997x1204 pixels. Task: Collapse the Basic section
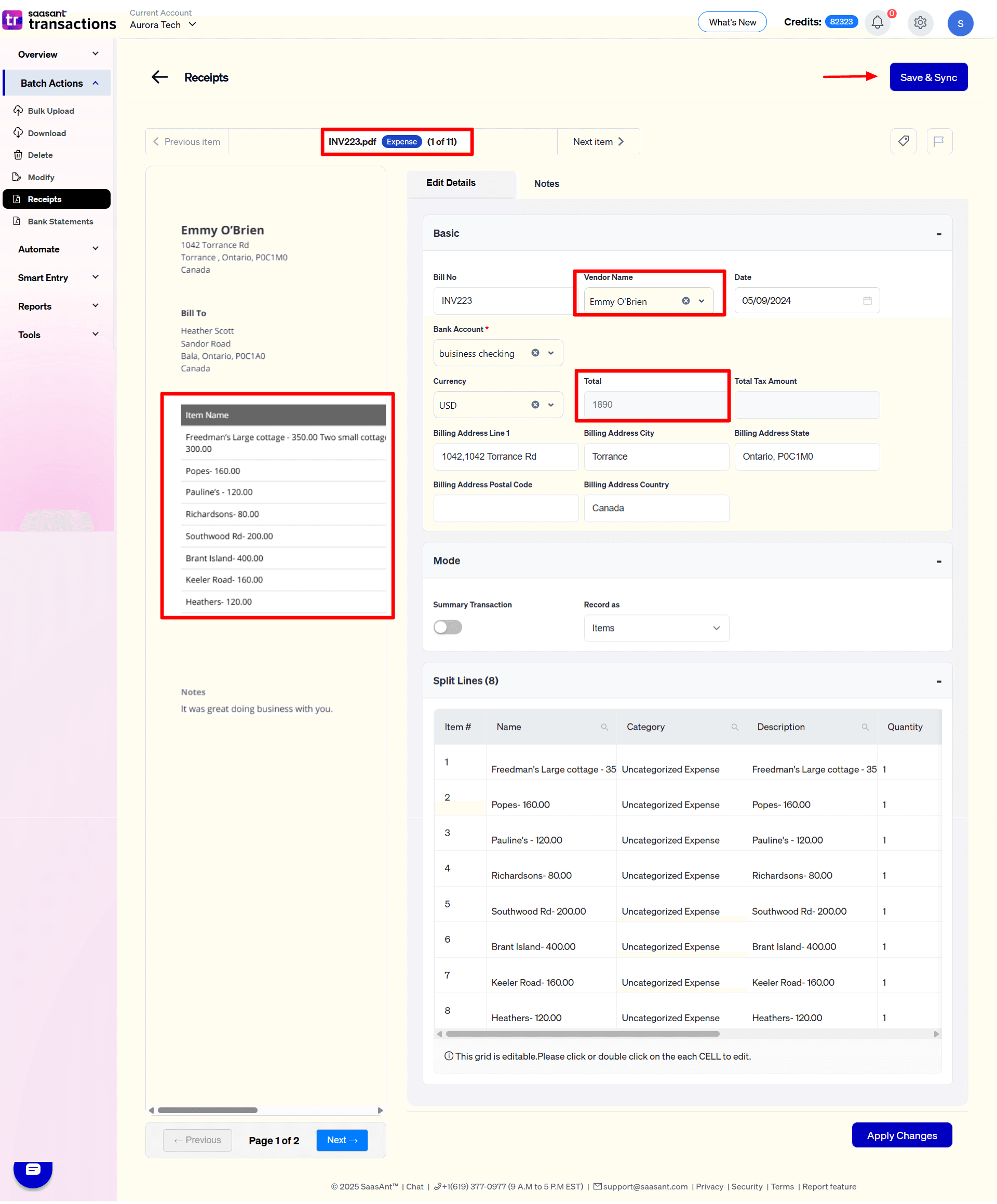(938, 233)
